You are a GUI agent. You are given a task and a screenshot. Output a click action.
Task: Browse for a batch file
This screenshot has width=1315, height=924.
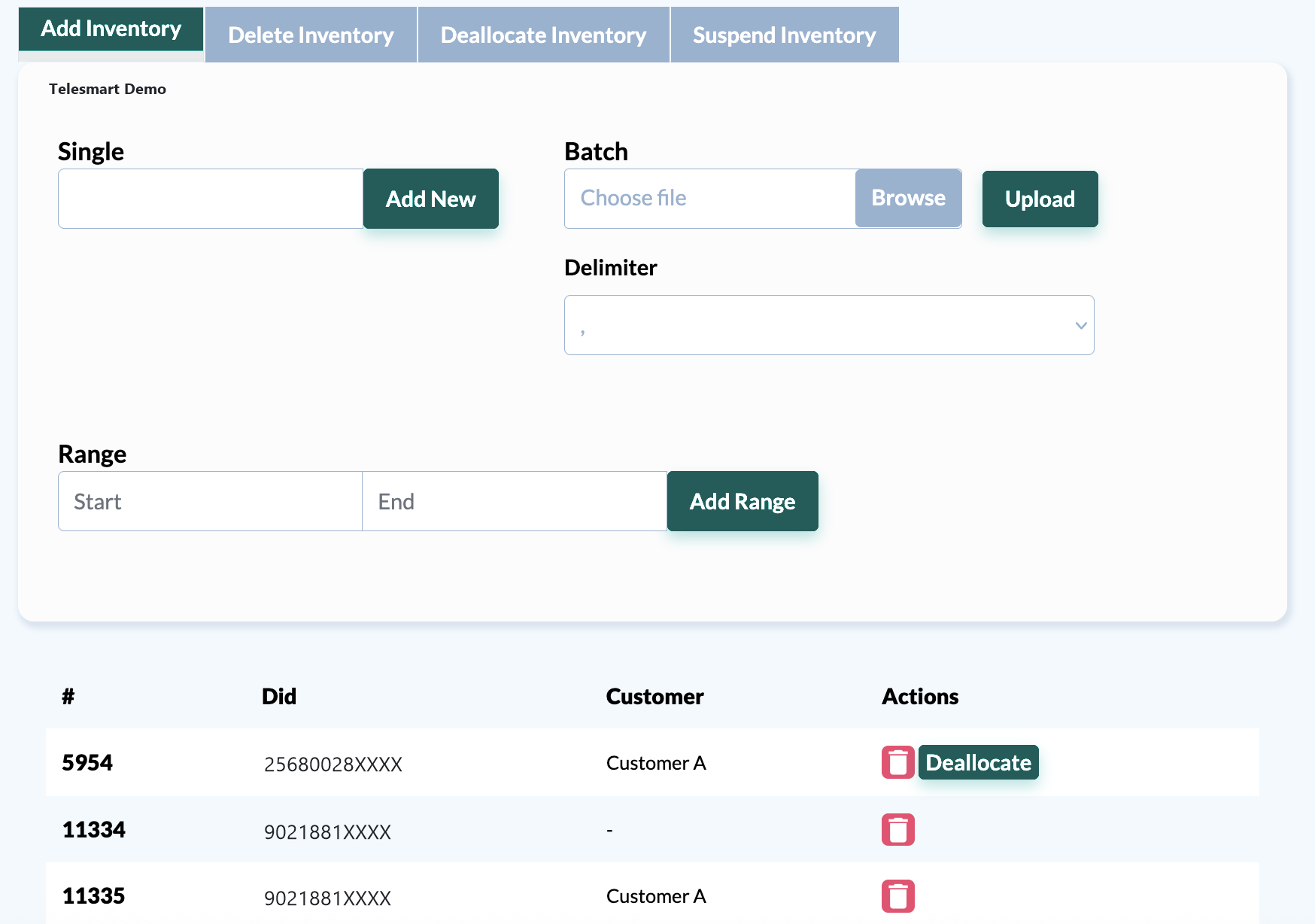click(x=908, y=198)
